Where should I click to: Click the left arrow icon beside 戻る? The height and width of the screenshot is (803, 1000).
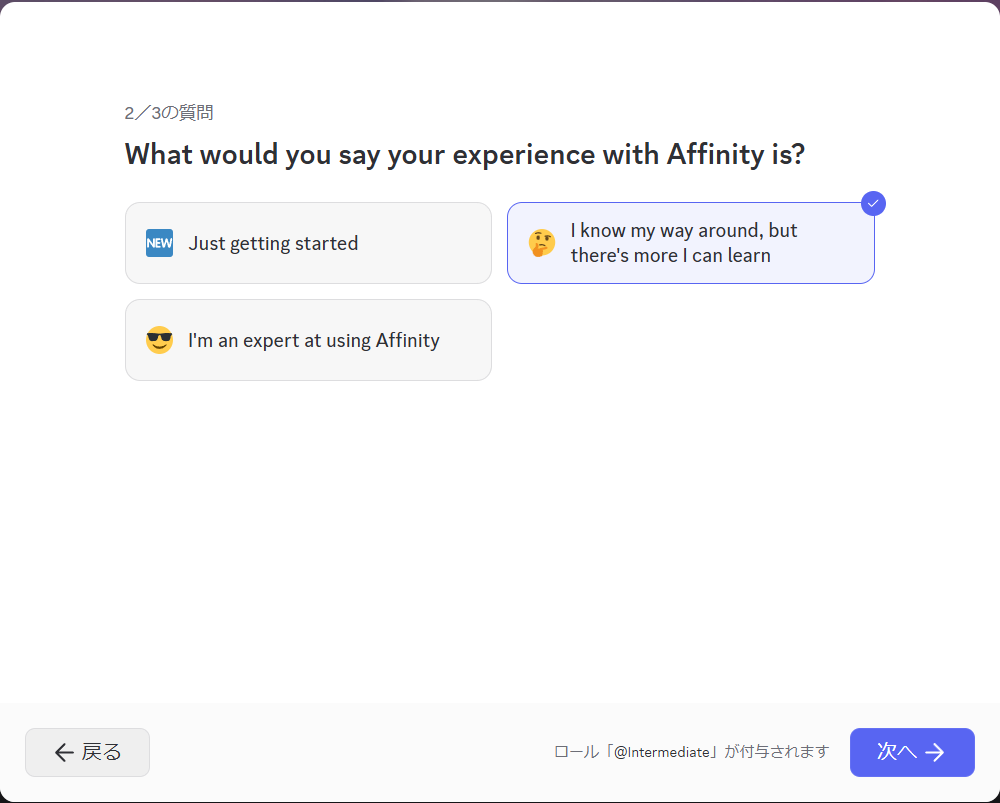click(64, 752)
